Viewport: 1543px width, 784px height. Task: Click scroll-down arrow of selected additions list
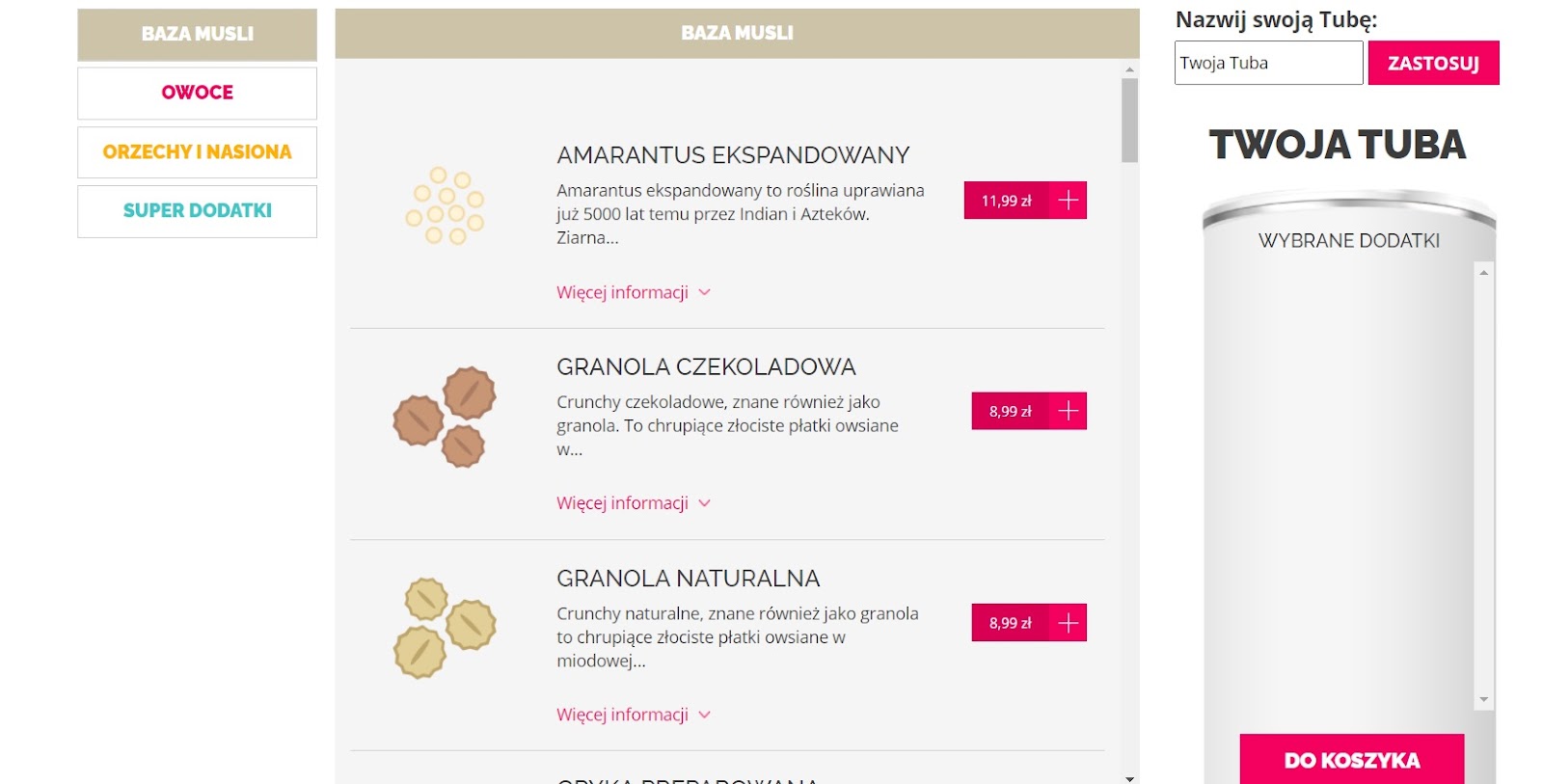click(x=1484, y=699)
